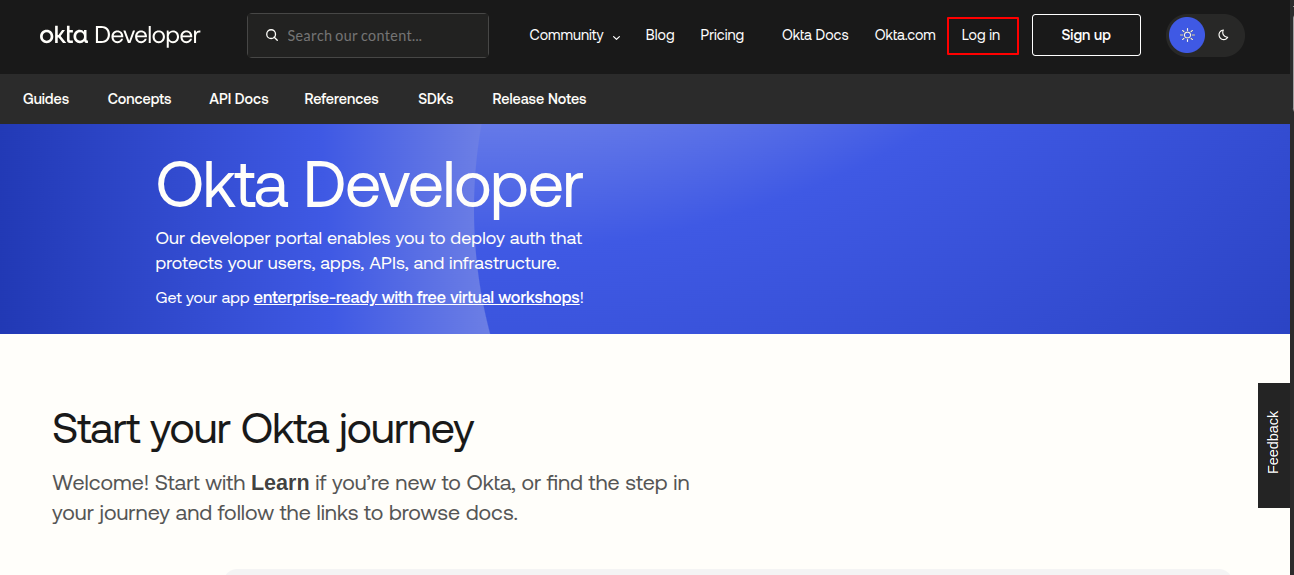This screenshot has height=575, width=1294.
Task: Focus the Search our content field
Action: pos(368,35)
